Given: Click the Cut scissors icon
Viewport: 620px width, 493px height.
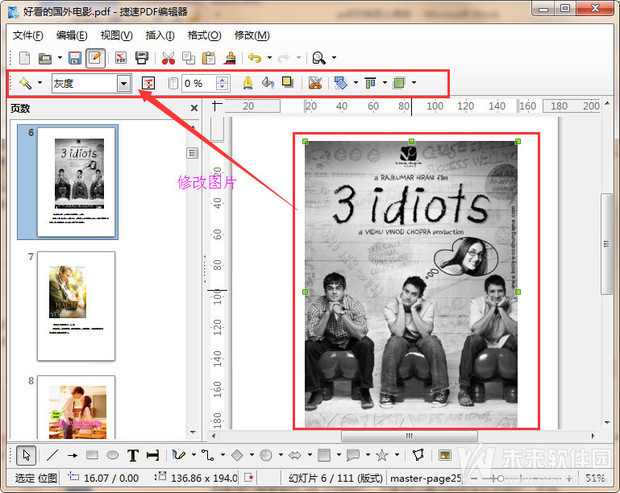Looking at the screenshot, I should (x=168, y=58).
